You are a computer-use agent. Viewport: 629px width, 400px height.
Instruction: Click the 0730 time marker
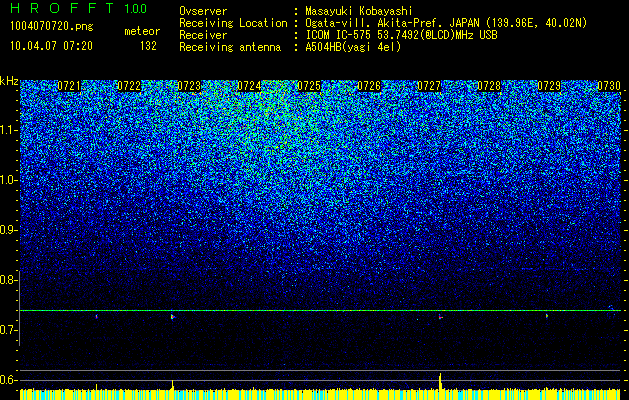(x=609, y=86)
